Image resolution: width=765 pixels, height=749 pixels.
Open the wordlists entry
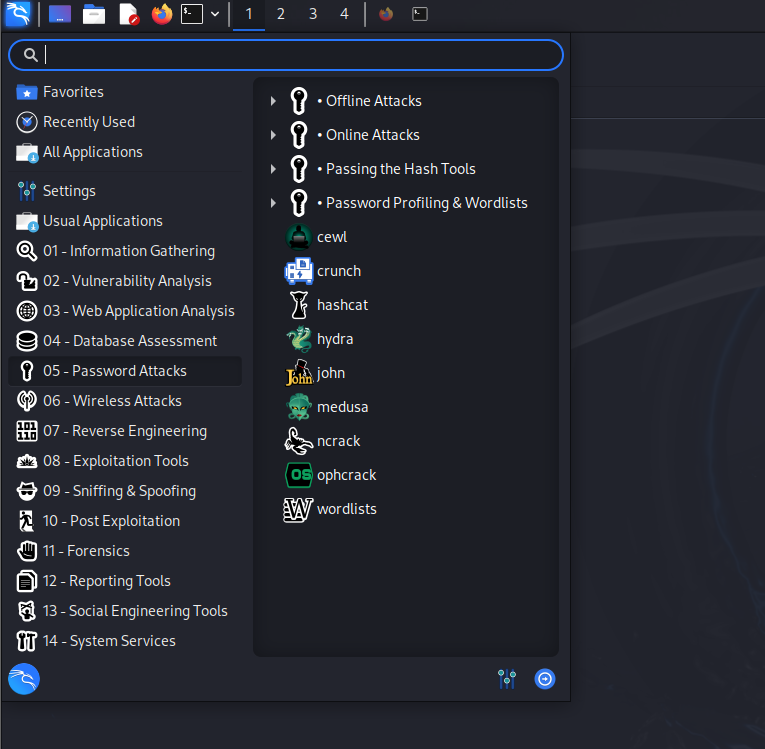(346, 509)
